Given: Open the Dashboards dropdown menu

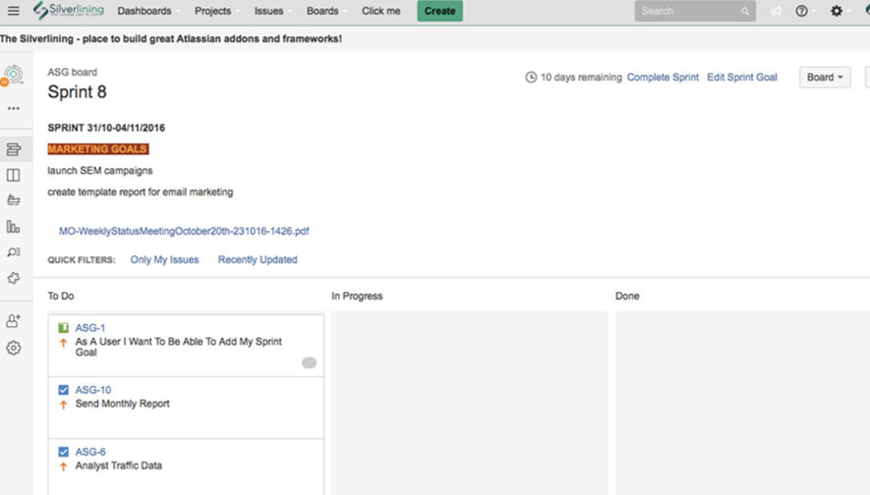Looking at the screenshot, I should pyautogui.click(x=148, y=11).
